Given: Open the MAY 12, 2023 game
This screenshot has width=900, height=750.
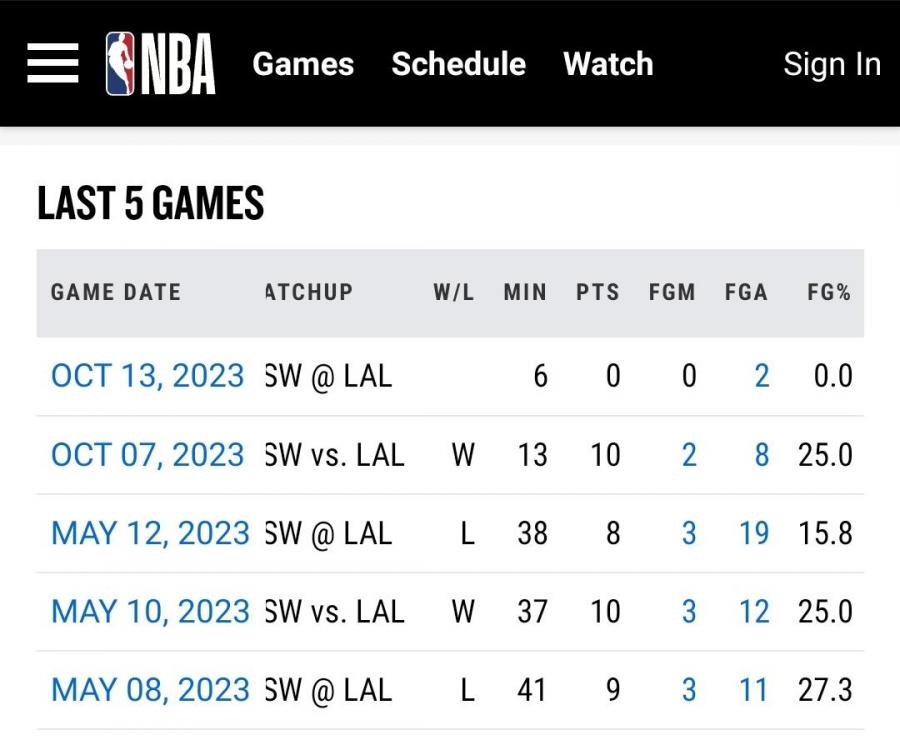Looking at the screenshot, I should click(150, 533).
